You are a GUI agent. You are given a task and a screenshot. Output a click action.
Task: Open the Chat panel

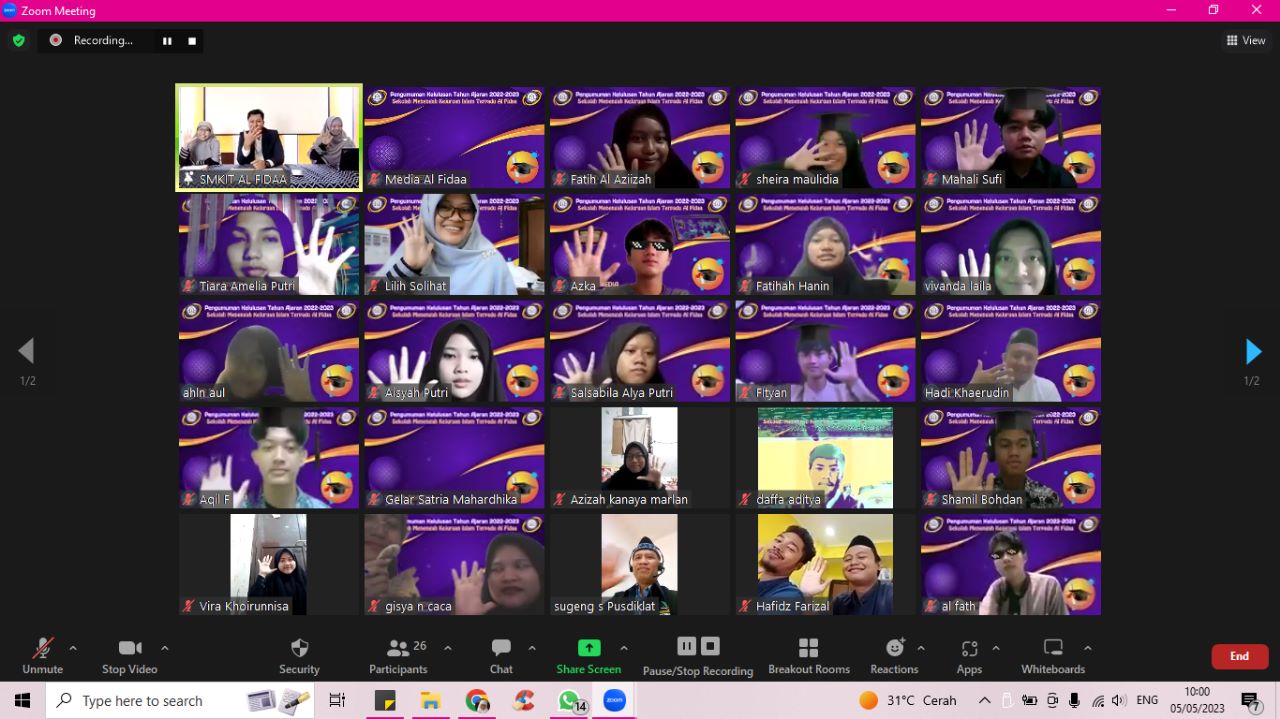click(x=501, y=655)
